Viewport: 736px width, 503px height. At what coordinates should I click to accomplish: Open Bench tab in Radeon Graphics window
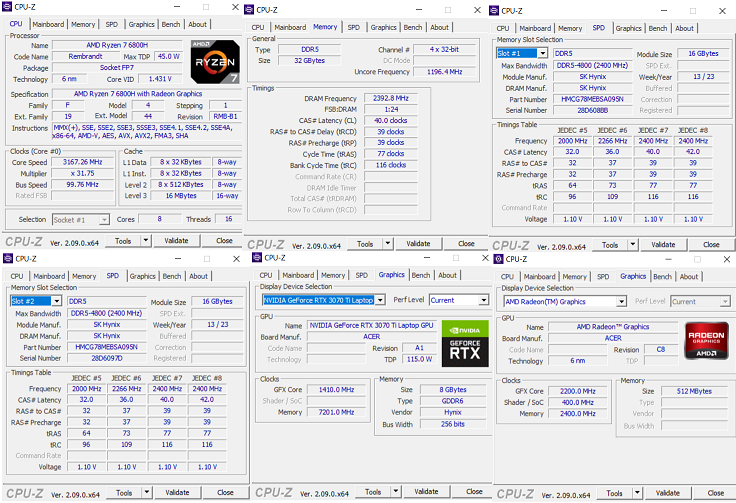[662, 276]
